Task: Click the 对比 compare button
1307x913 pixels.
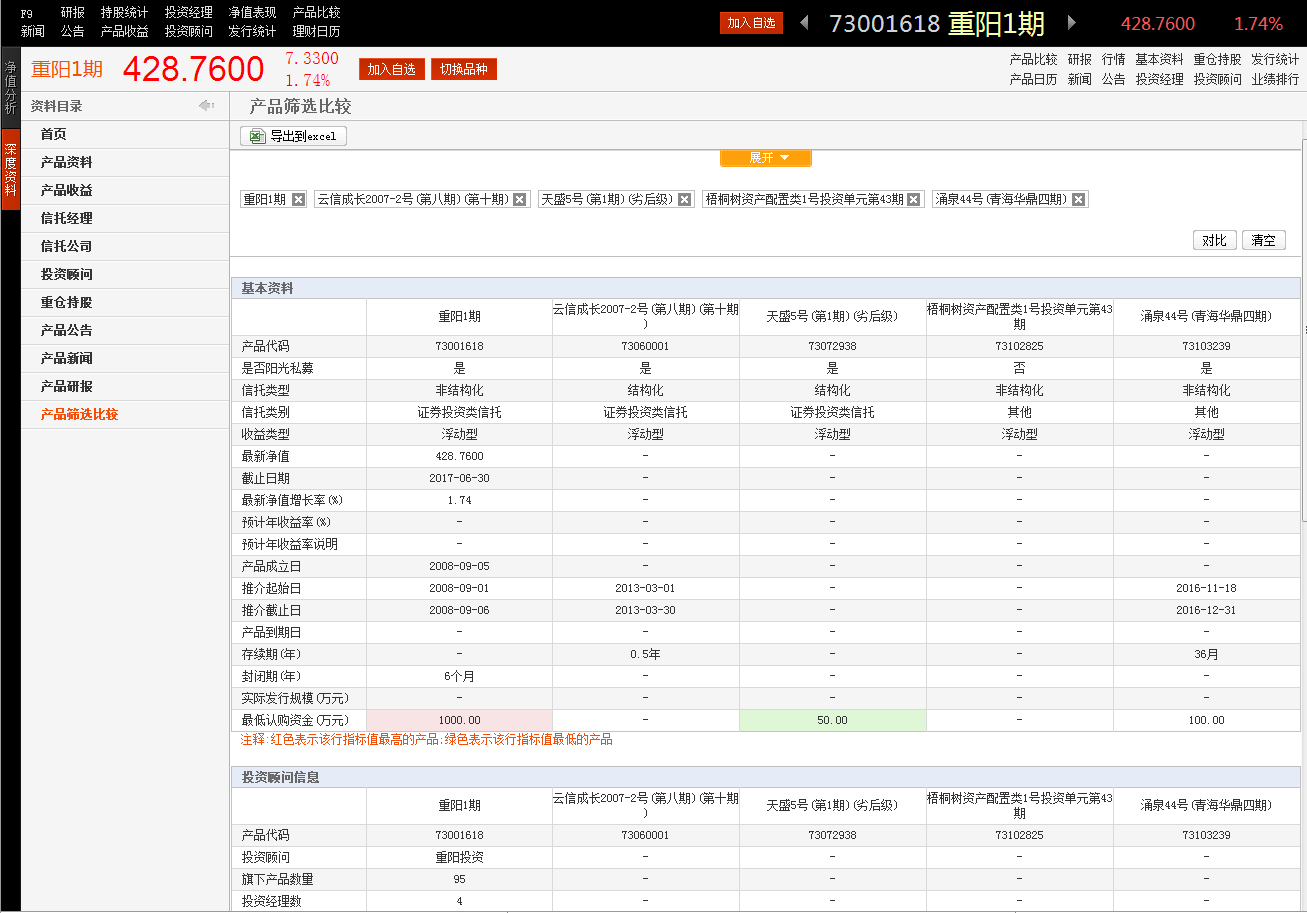Action: click(x=1214, y=240)
